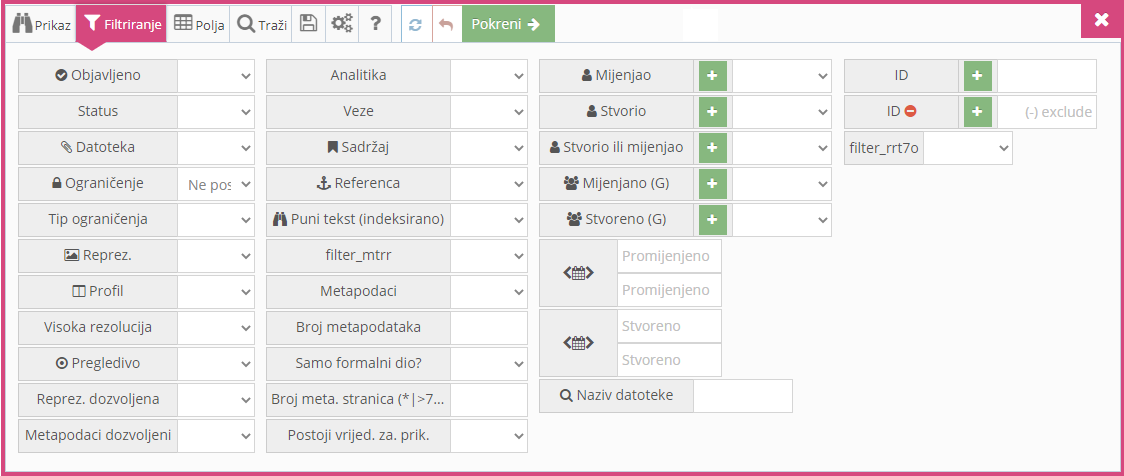Open the Profil dropdown
The width and height of the screenshot is (1124, 476).
pos(216,292)
